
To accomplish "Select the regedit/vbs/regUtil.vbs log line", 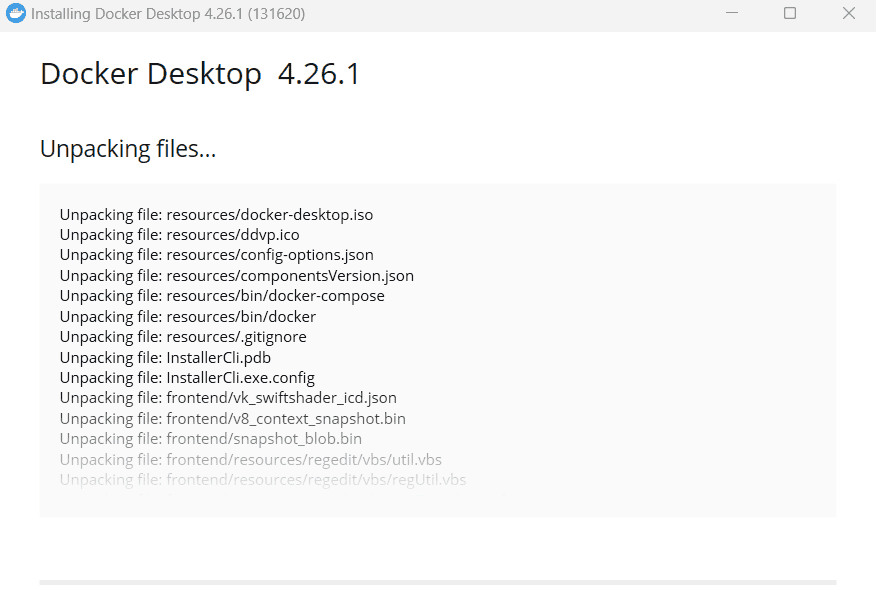I will 263,479.
